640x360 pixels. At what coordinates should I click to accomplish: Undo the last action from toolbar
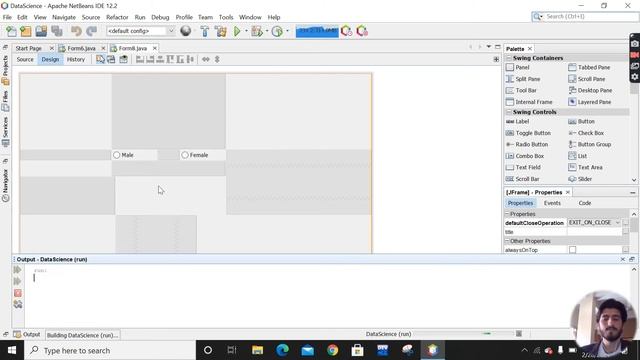tap(76, 31)
